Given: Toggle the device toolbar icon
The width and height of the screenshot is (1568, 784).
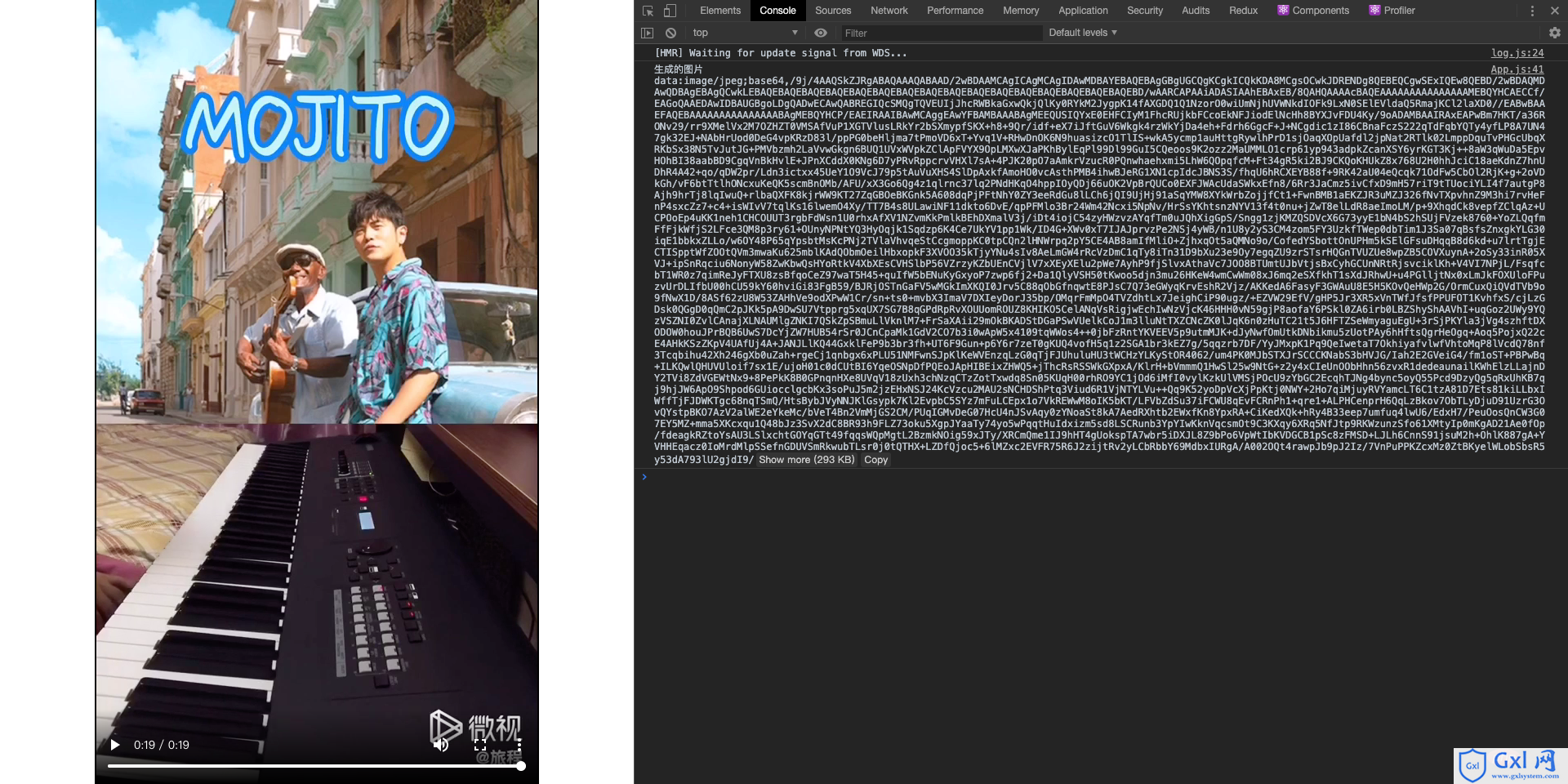Looking at the screenshot, I should [670, 11].
